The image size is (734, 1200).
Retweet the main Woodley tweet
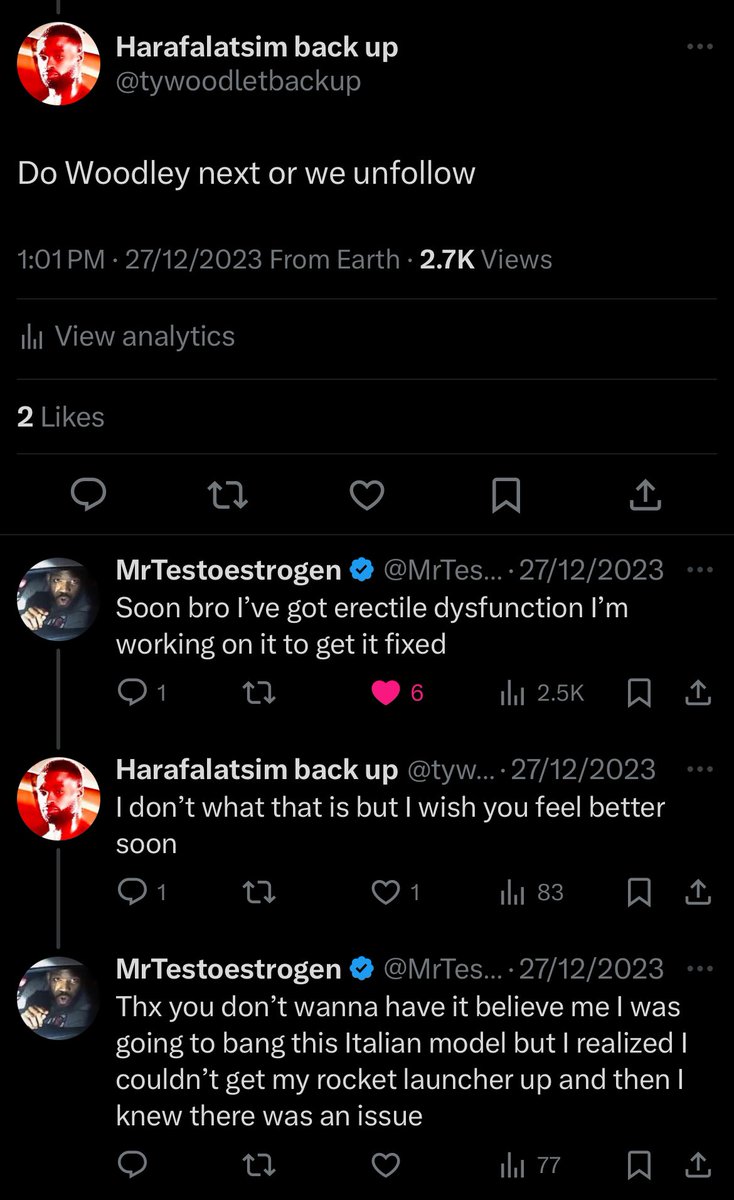(227, 494)
